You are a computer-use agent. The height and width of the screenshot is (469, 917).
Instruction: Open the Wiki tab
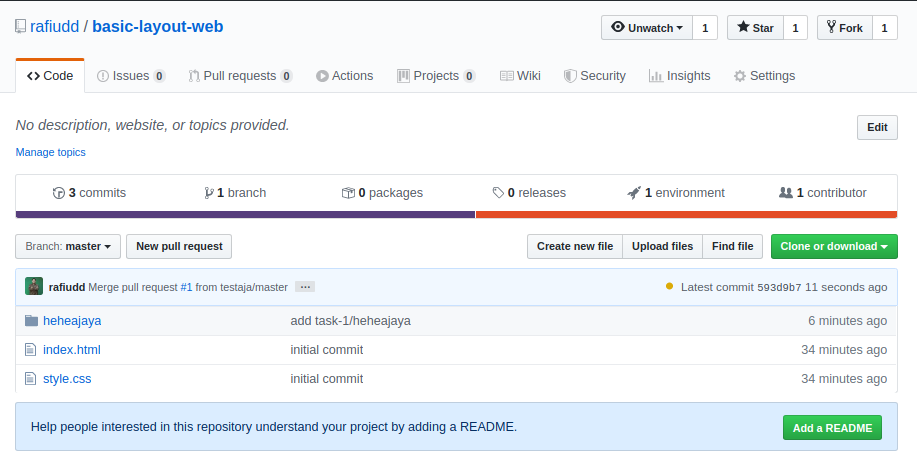click(520, 76)
